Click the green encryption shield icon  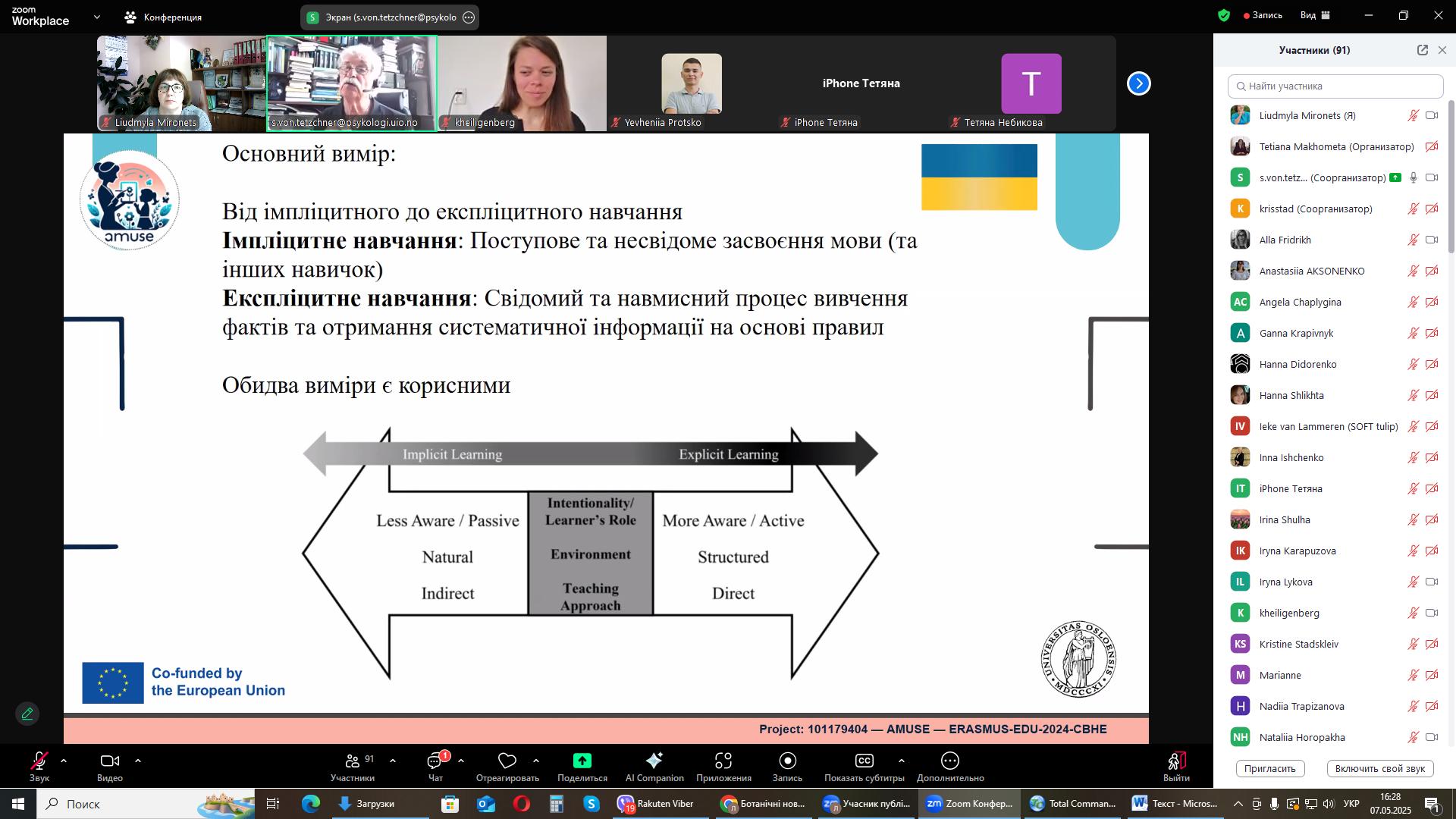click(x=1223, y=15)
